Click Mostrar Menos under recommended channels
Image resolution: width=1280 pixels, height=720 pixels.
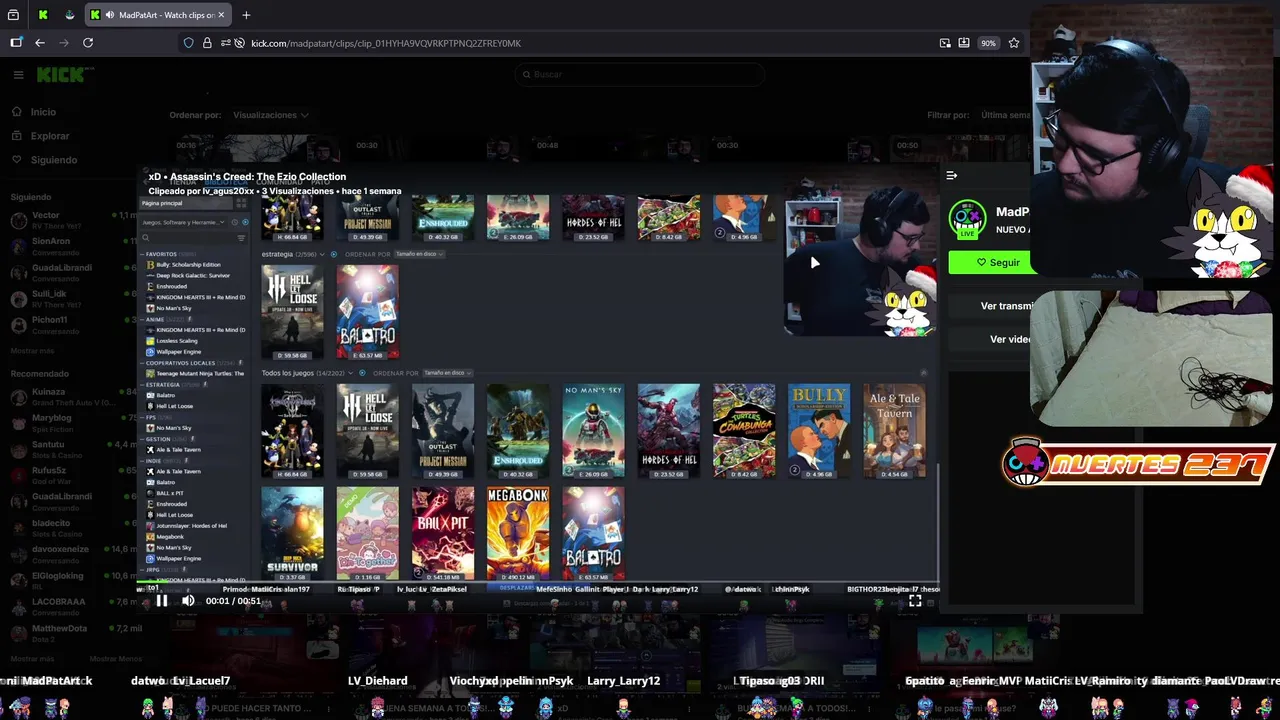[x=116, y=659]
